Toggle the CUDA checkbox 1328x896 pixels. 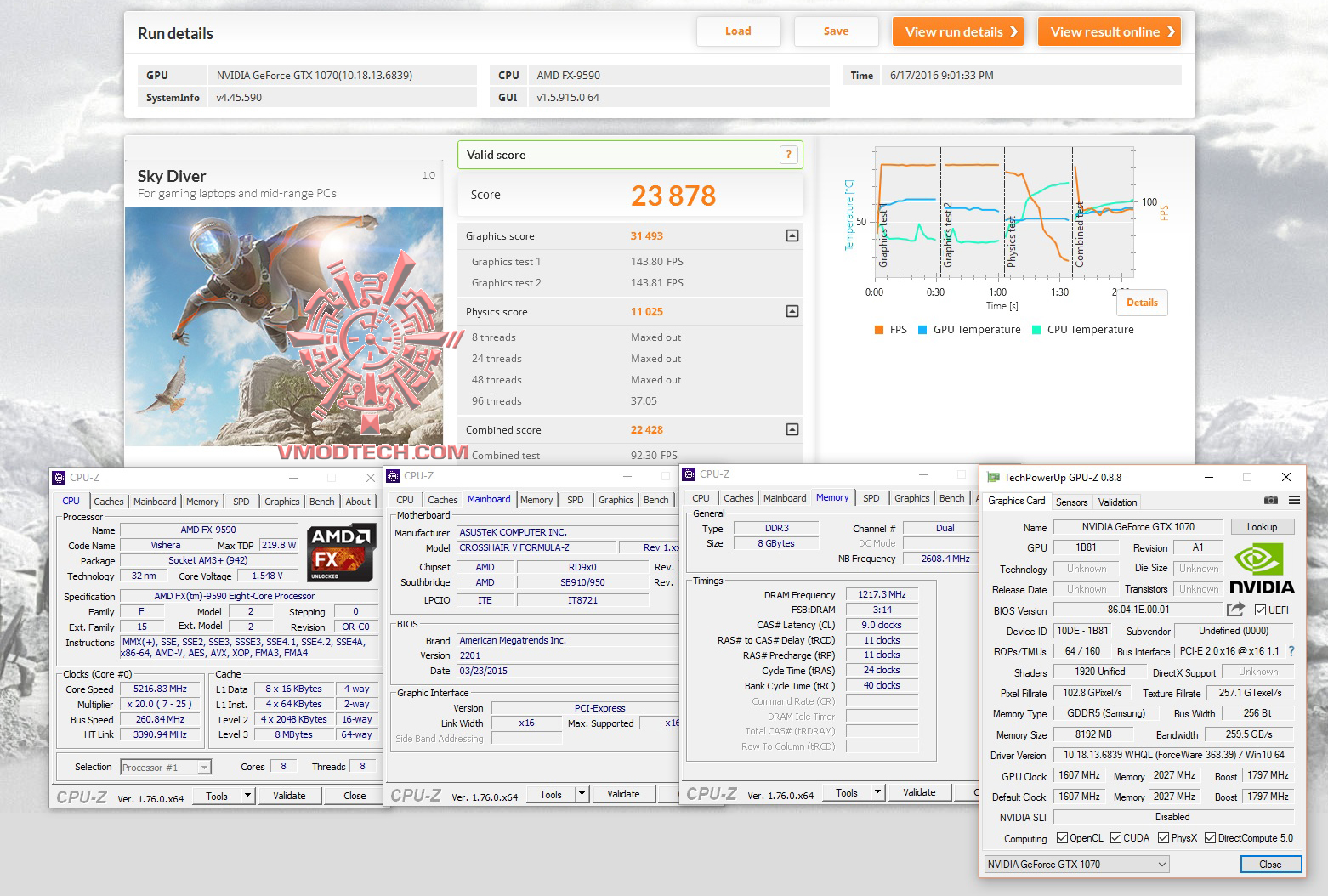tap(1115, 838)
